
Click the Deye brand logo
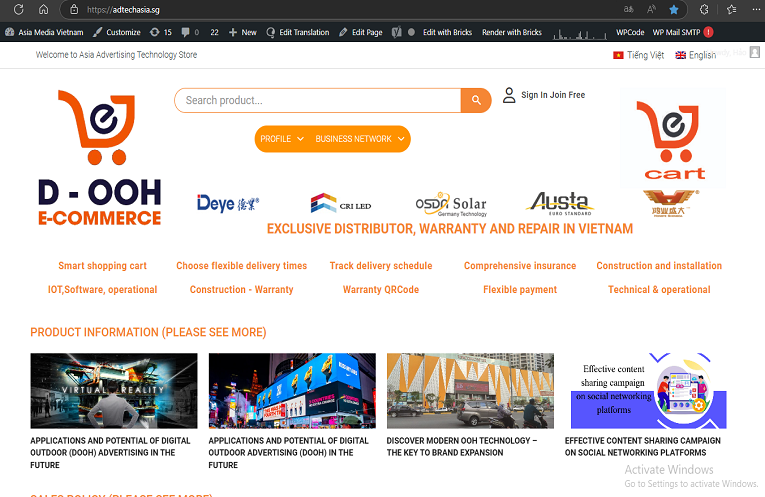click(228, 204)
